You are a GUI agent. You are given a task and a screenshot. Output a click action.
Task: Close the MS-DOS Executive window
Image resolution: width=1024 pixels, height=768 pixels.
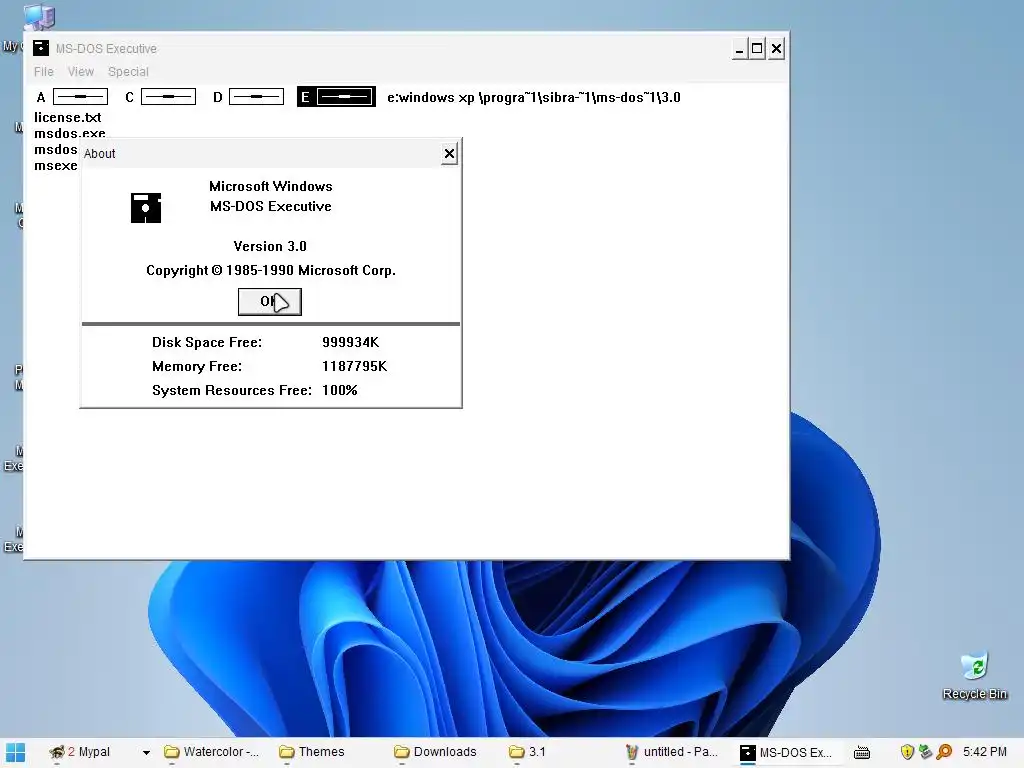[x=776, y=48]
